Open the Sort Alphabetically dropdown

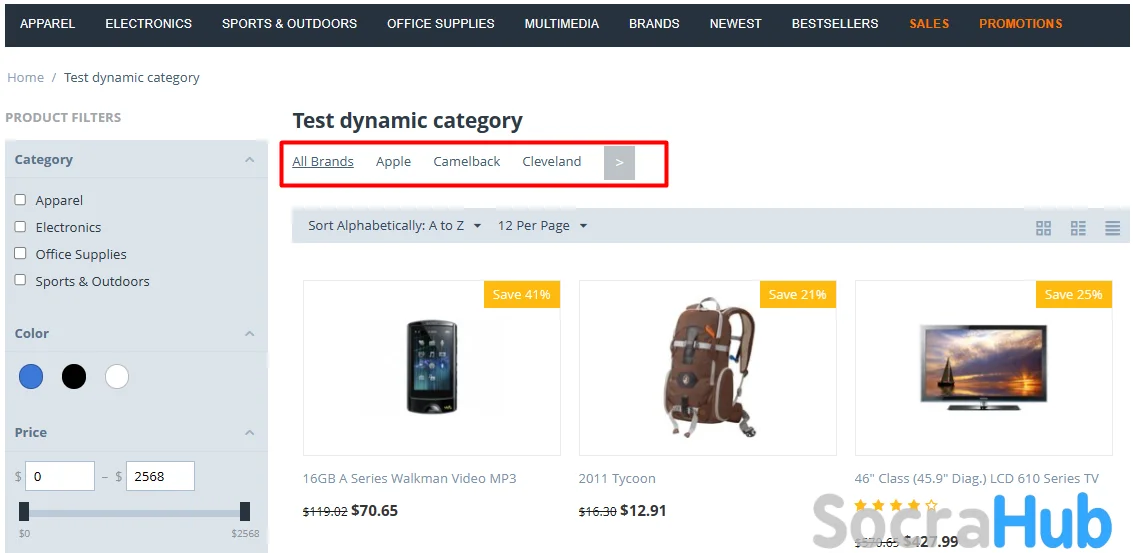pyautogui.click(x=394, y=226)
